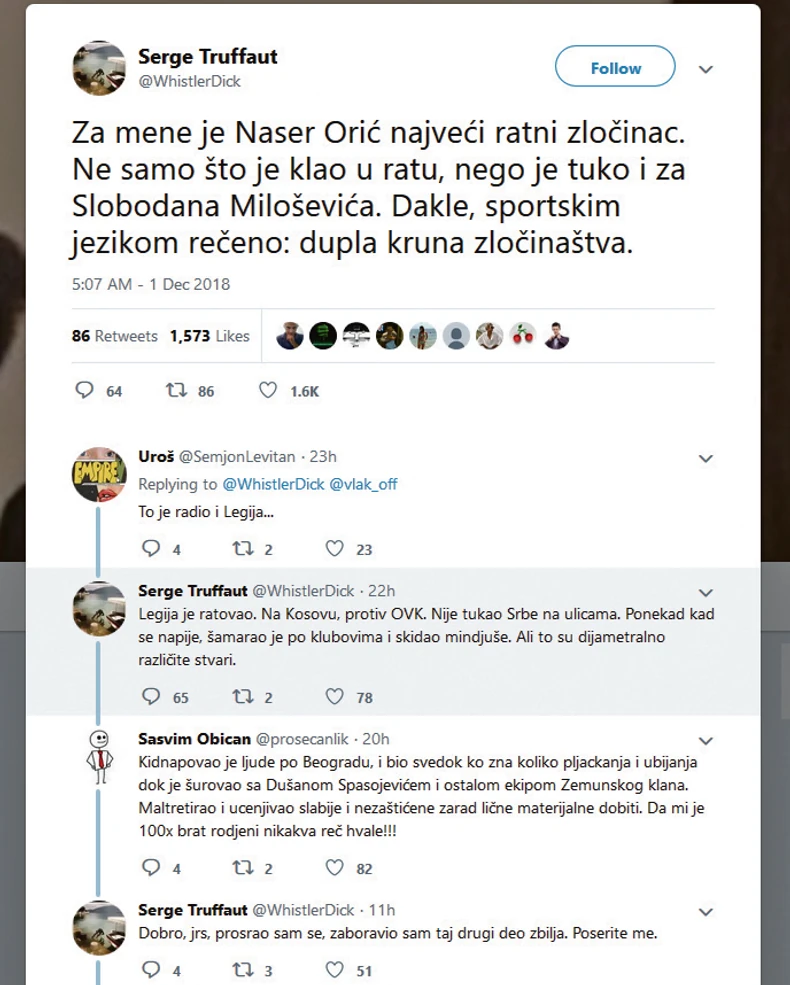790x985 pixels.
Task: Reply to Sasvim Obican's comment
Action: pos(152,868)
